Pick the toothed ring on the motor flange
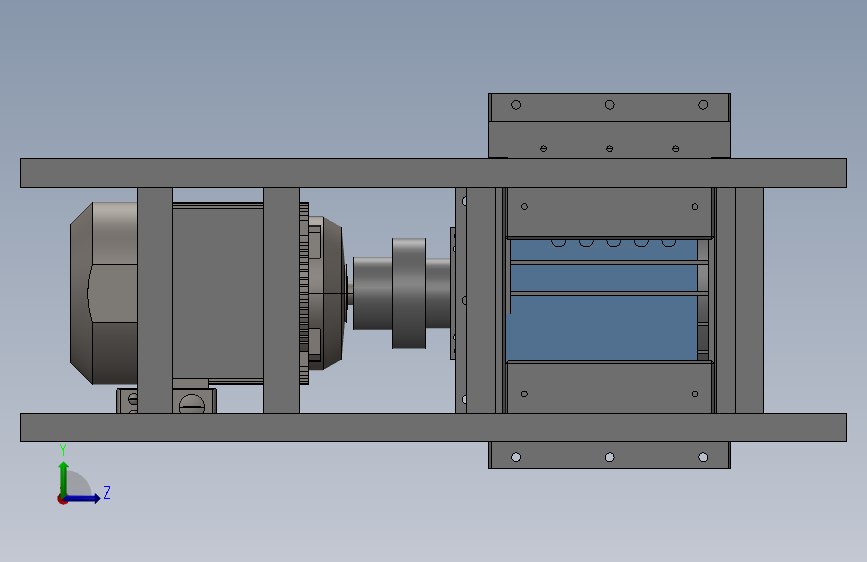Screen dimensions: 867x562 pyautogui.click(x=304, y=293)
